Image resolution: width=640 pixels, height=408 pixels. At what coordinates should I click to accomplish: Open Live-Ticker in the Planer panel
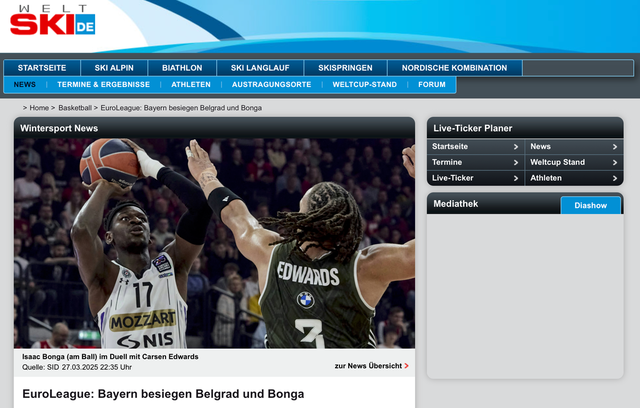(x=475, y=178)
